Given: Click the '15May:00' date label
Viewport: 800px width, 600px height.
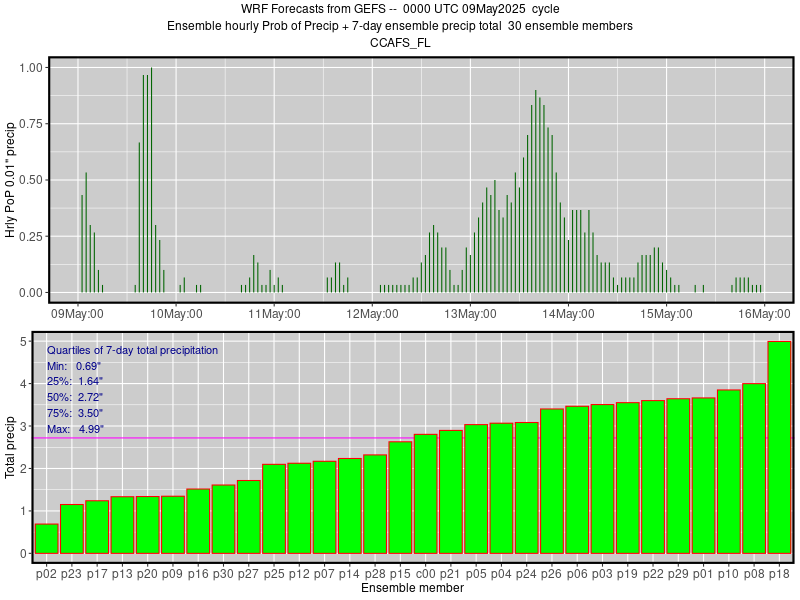Looking at the screenshot, I should pyautogui.click(x=666, y=313).
